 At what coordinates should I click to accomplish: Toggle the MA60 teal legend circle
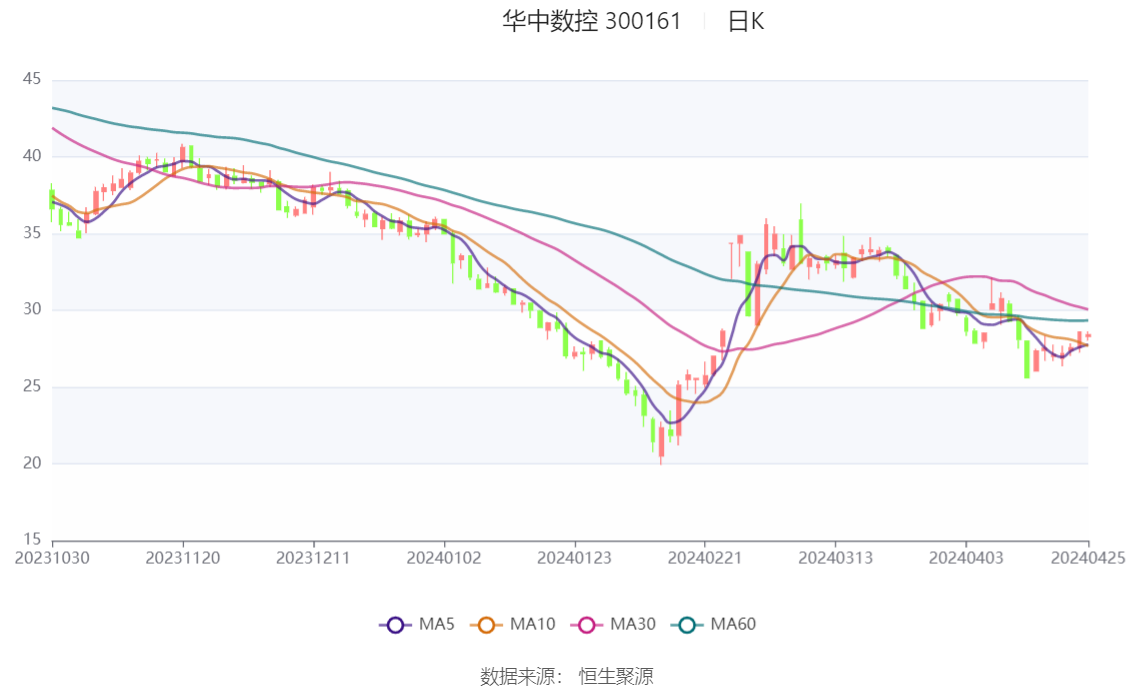point(687,625)
